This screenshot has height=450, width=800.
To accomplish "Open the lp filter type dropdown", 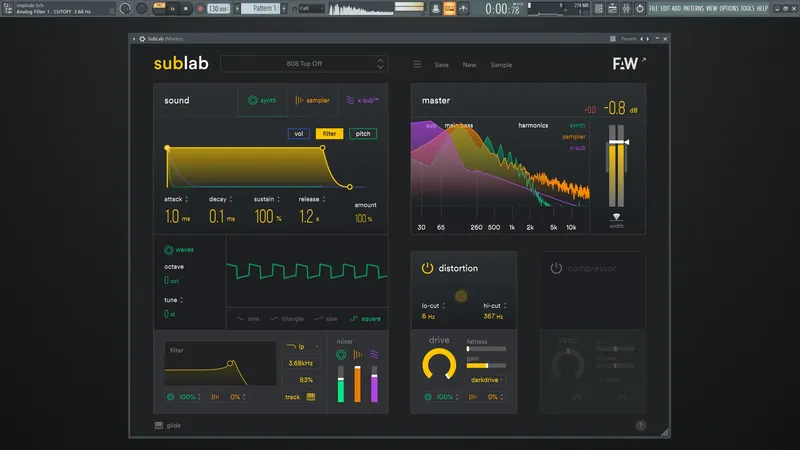I will (x=302, y=346).
